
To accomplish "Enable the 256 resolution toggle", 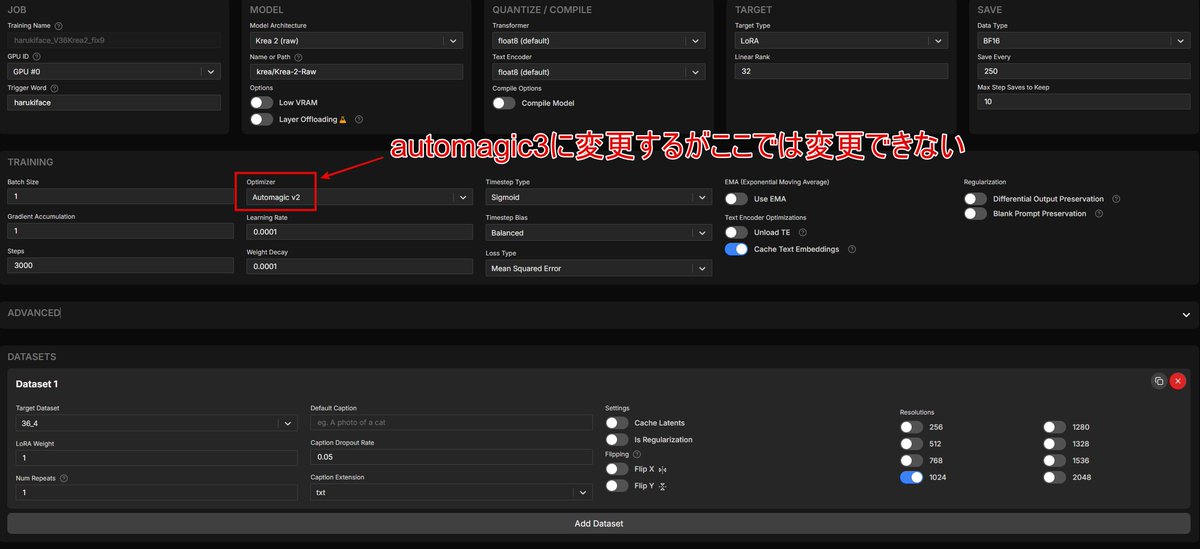I will 911,427.
